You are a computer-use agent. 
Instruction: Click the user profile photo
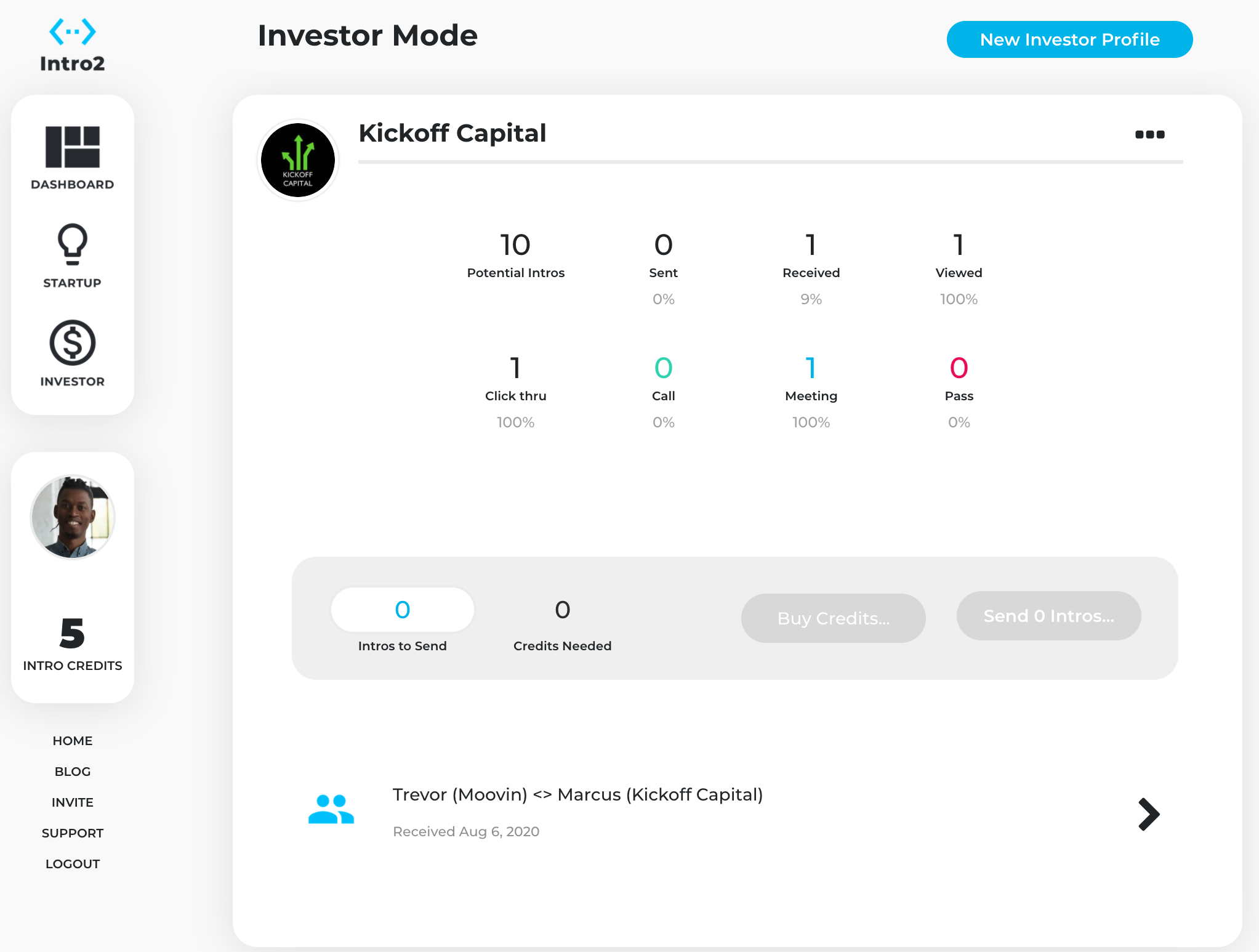pos(73,517)
